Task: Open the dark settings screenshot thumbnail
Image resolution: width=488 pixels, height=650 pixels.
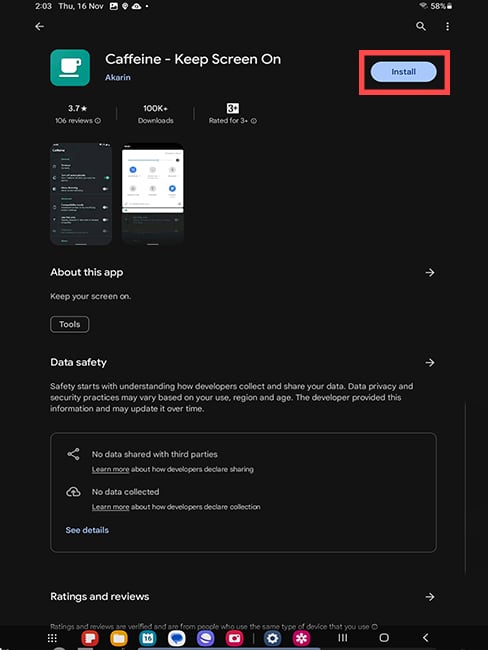Action: pos(81,194)
